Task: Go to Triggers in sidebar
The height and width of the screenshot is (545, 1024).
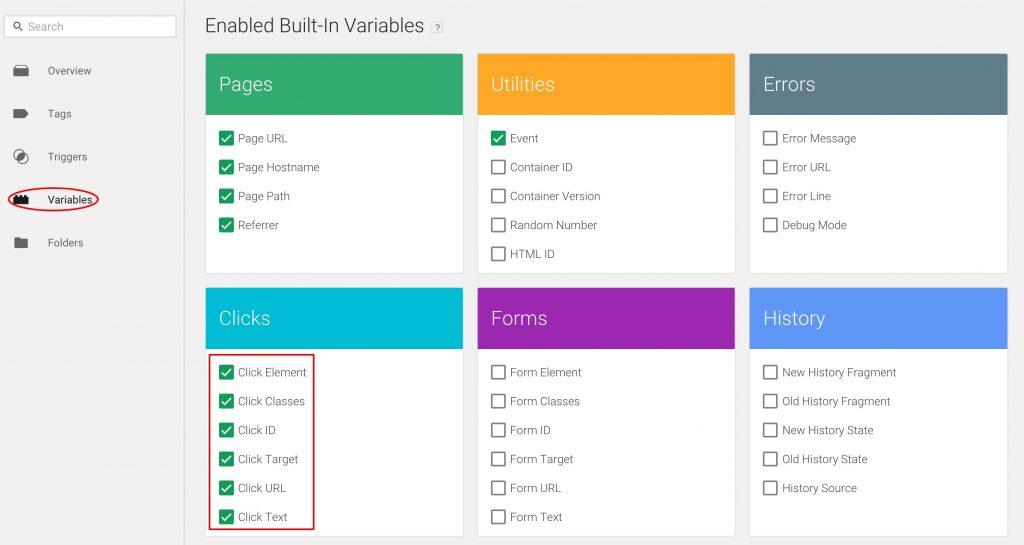Action: tap(67, 157)
